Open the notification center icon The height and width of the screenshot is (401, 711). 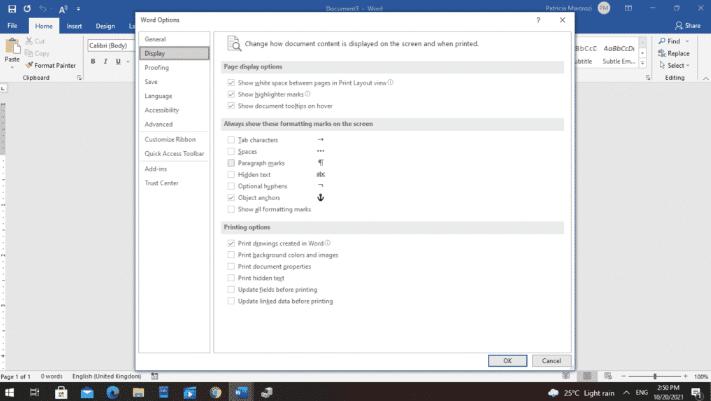tap(696, 393)
